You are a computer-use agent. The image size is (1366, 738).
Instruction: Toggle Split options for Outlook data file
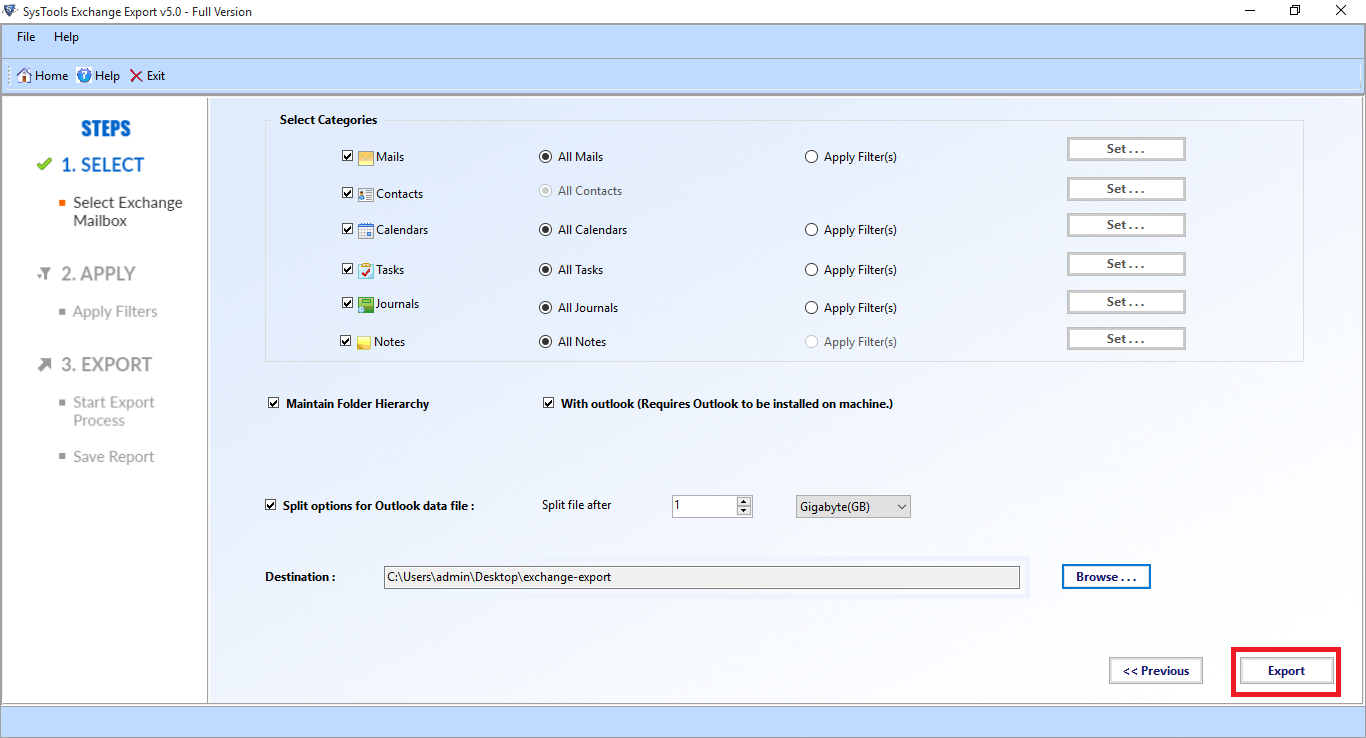tap(271, 506)
